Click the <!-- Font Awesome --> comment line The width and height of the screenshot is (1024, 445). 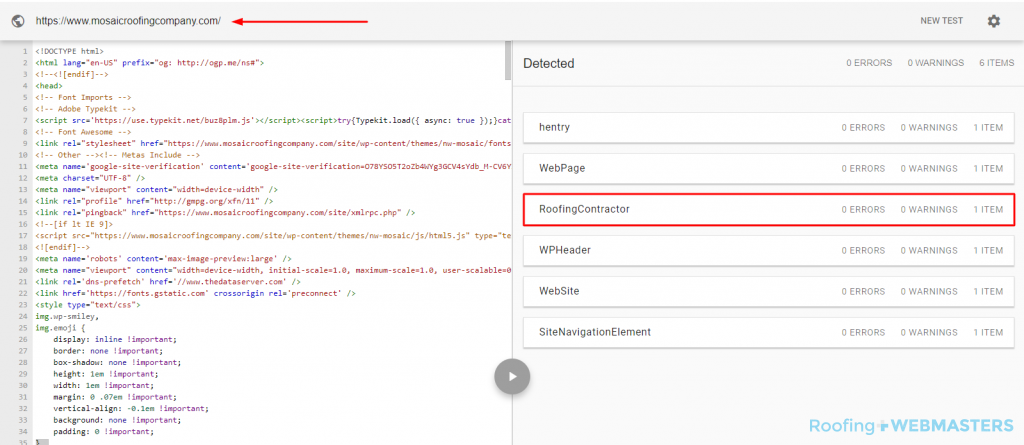click(x=84, y=133)
